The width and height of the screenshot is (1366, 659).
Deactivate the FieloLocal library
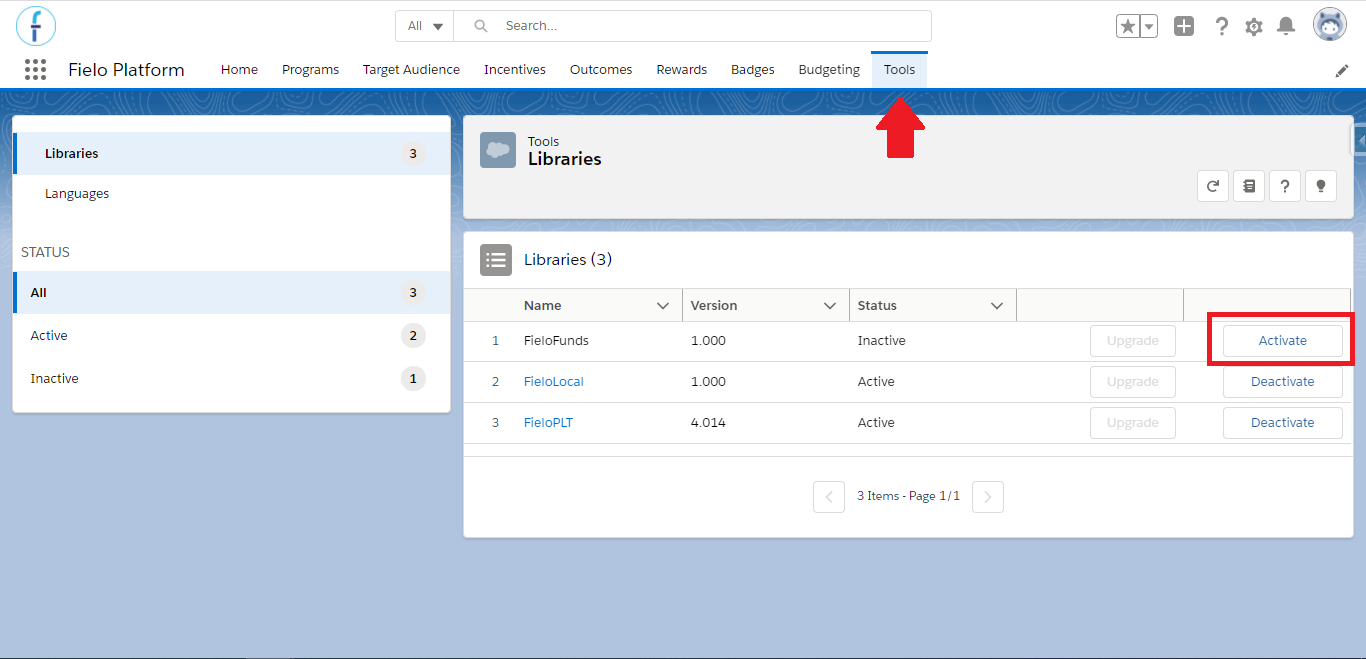pos(1283,382)
